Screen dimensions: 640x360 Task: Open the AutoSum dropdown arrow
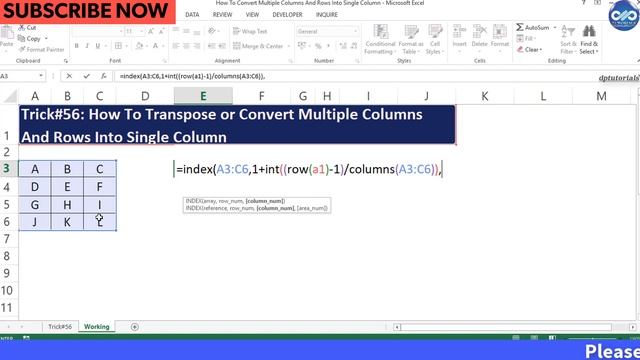pos(555,27)
